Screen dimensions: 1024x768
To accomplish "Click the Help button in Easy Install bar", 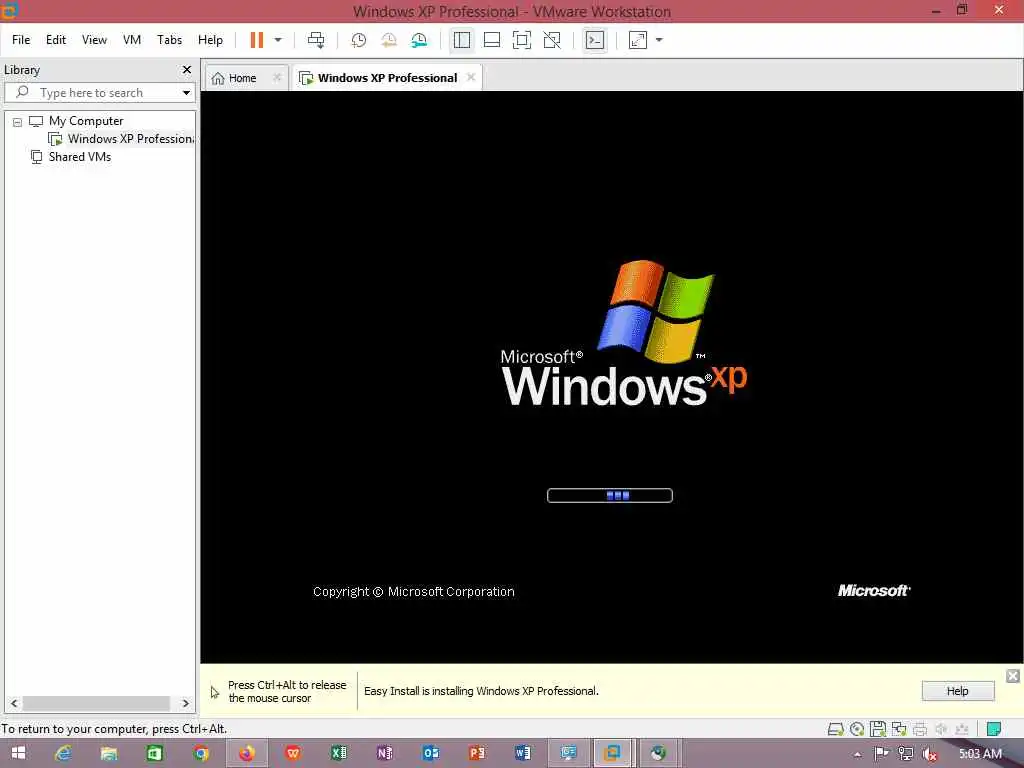I will coord(958,691).
